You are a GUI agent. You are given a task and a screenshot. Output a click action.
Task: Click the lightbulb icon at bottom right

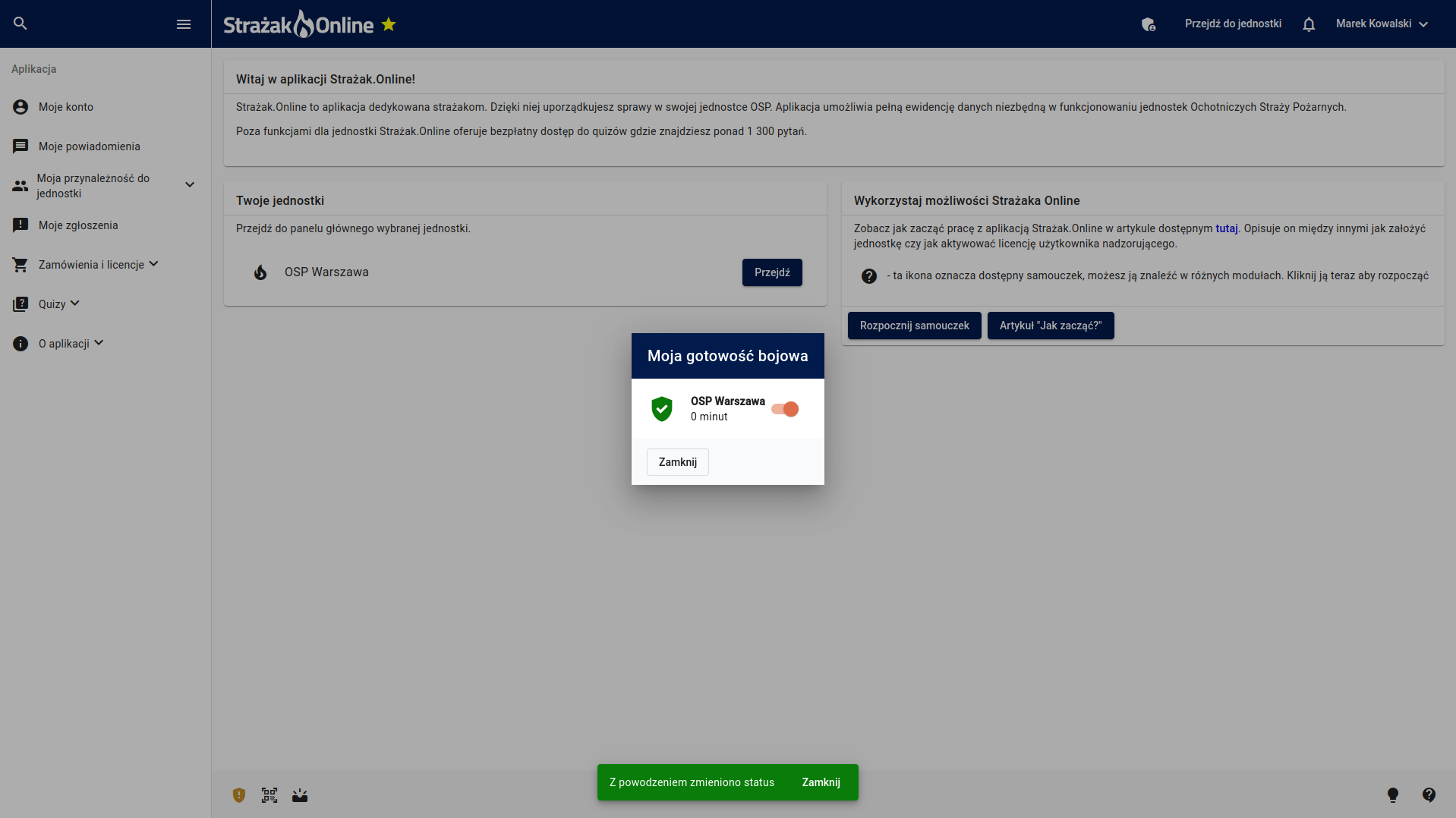coord(1393,795)
